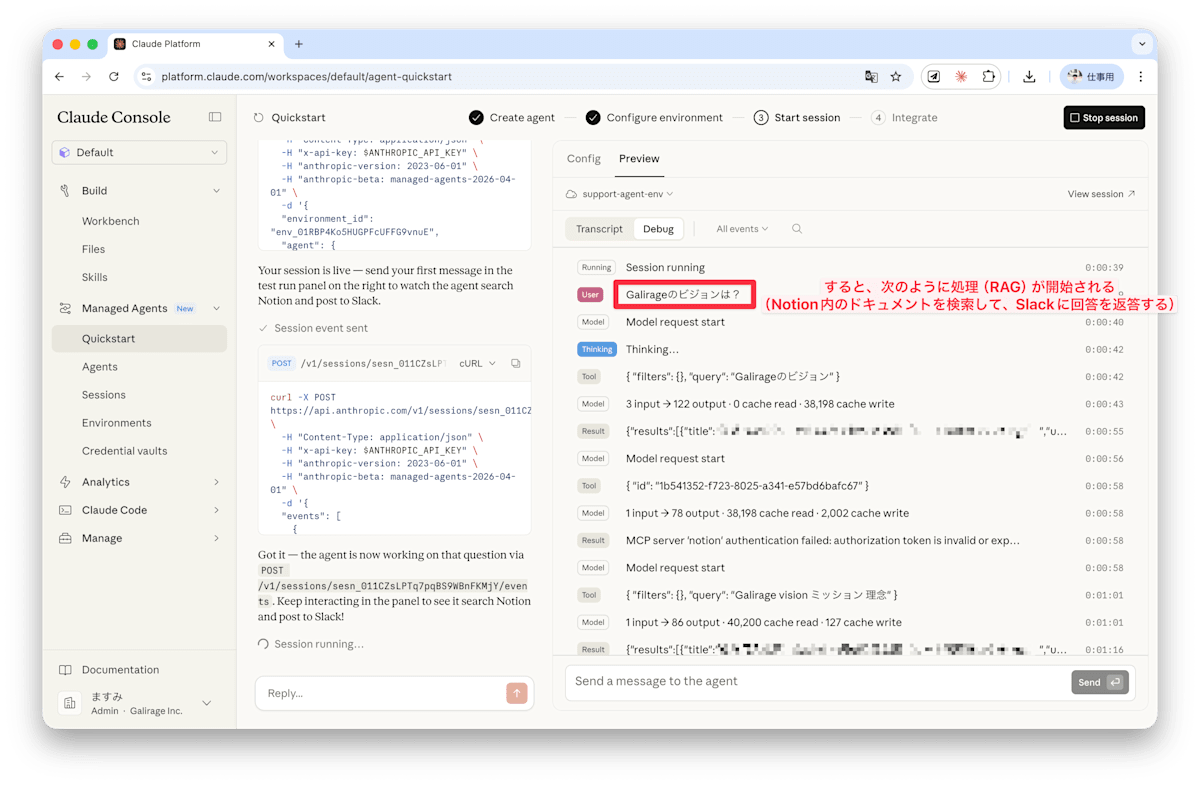Open the All events filter dropdown

click(x=742, y=229)
